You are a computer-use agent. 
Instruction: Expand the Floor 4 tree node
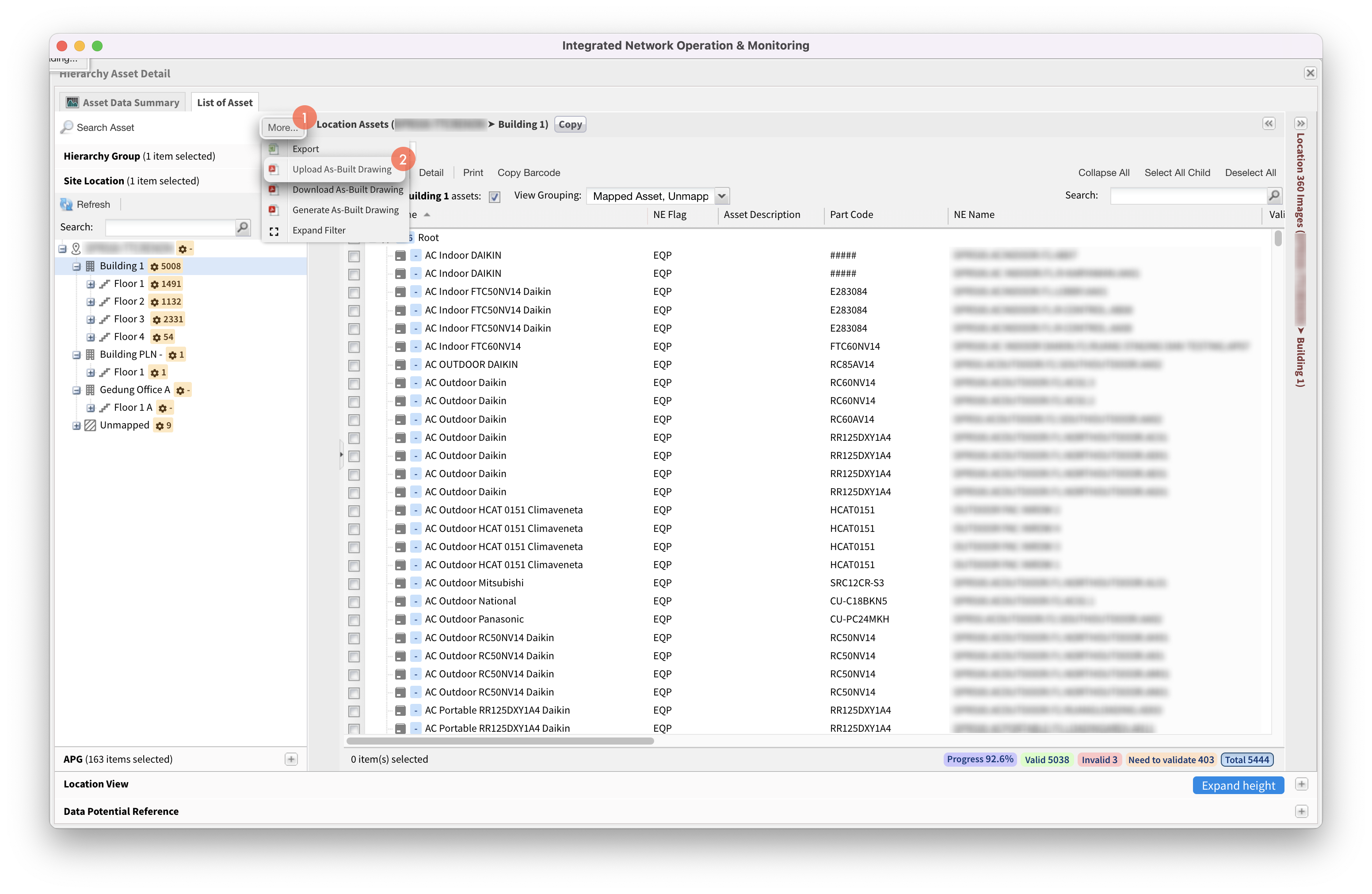click(x=91, y=337)
